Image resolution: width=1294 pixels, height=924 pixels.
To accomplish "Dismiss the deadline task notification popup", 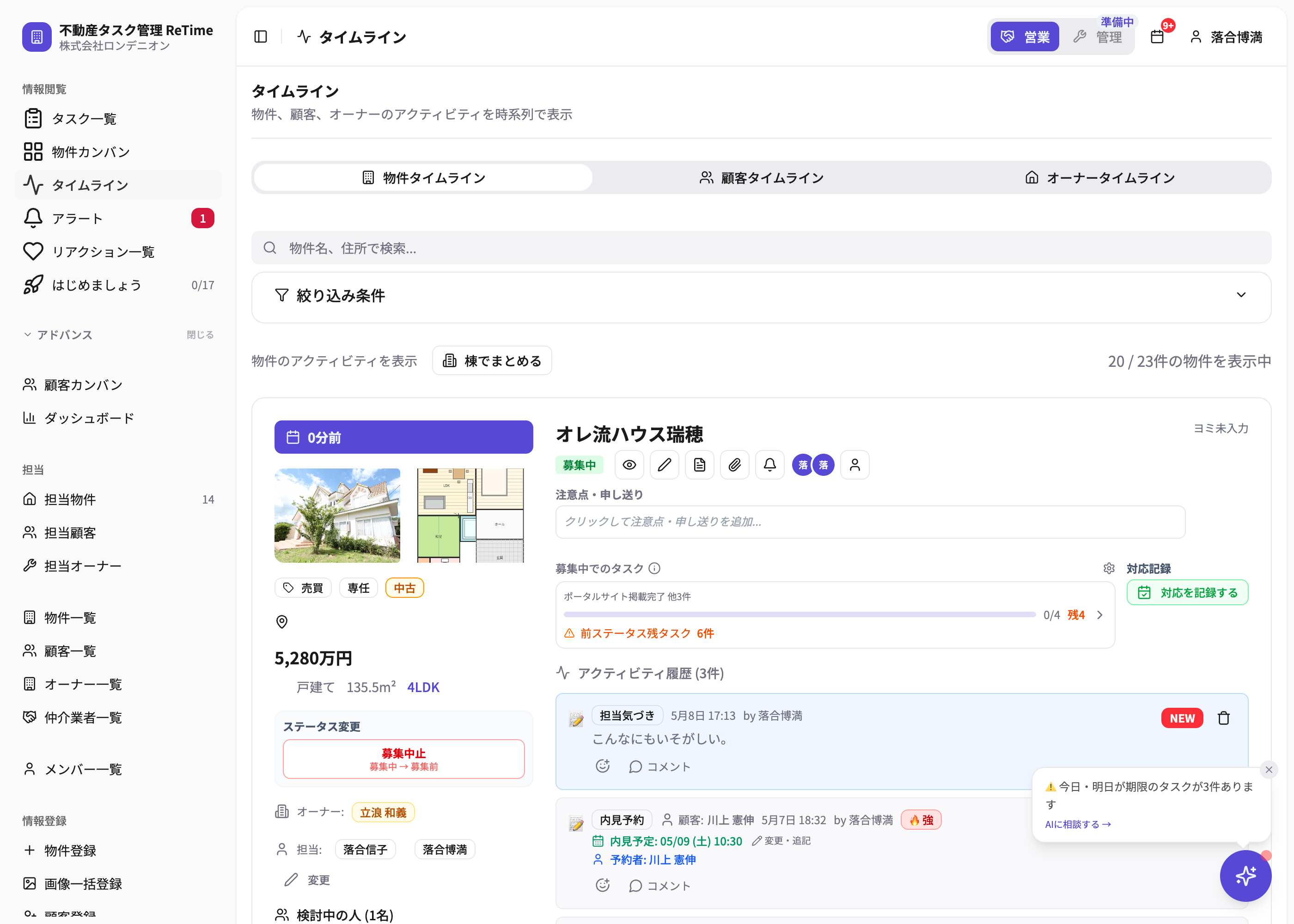I will [1269, 770].
